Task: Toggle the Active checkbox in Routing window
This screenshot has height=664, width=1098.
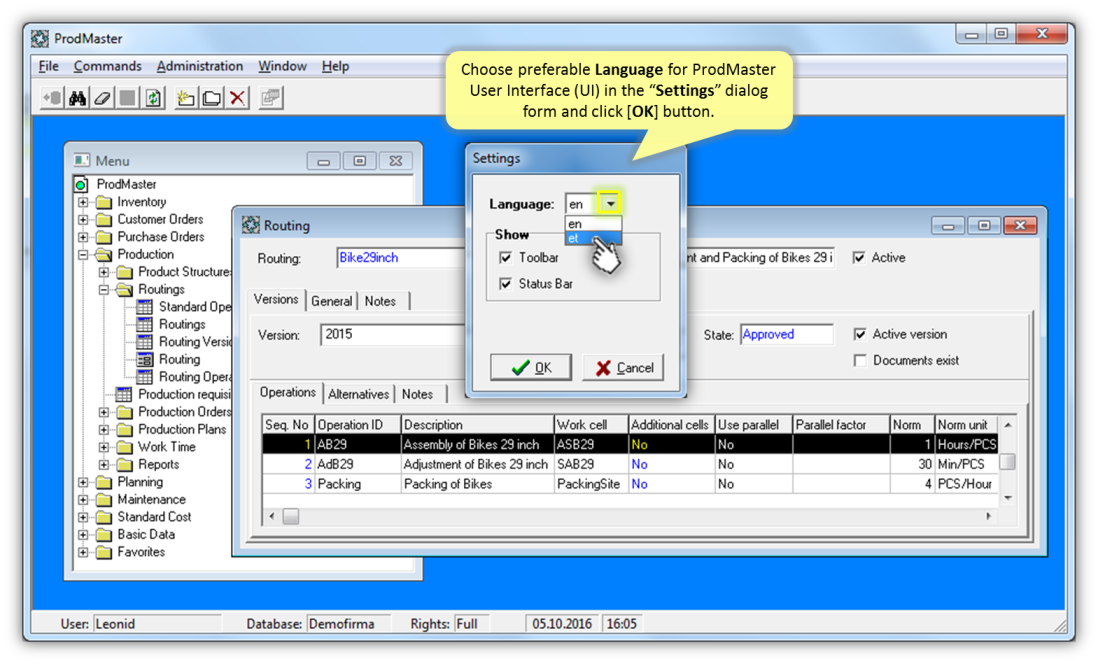Action: 859,258
